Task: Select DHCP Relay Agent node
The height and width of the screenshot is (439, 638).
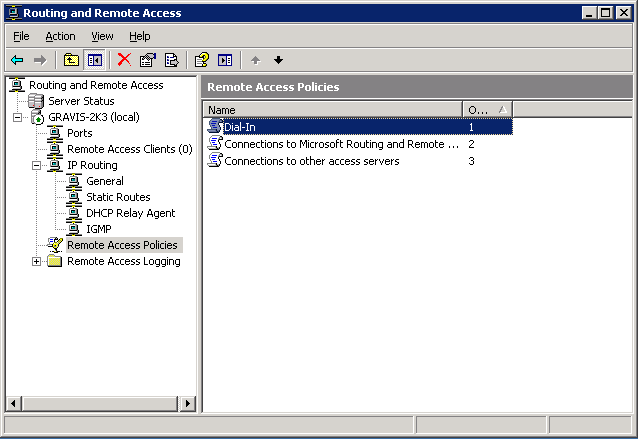Action: 131,213
